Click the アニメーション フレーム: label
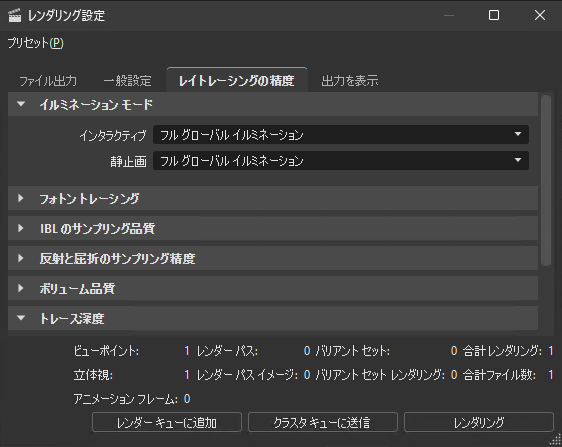 [125, 399]
